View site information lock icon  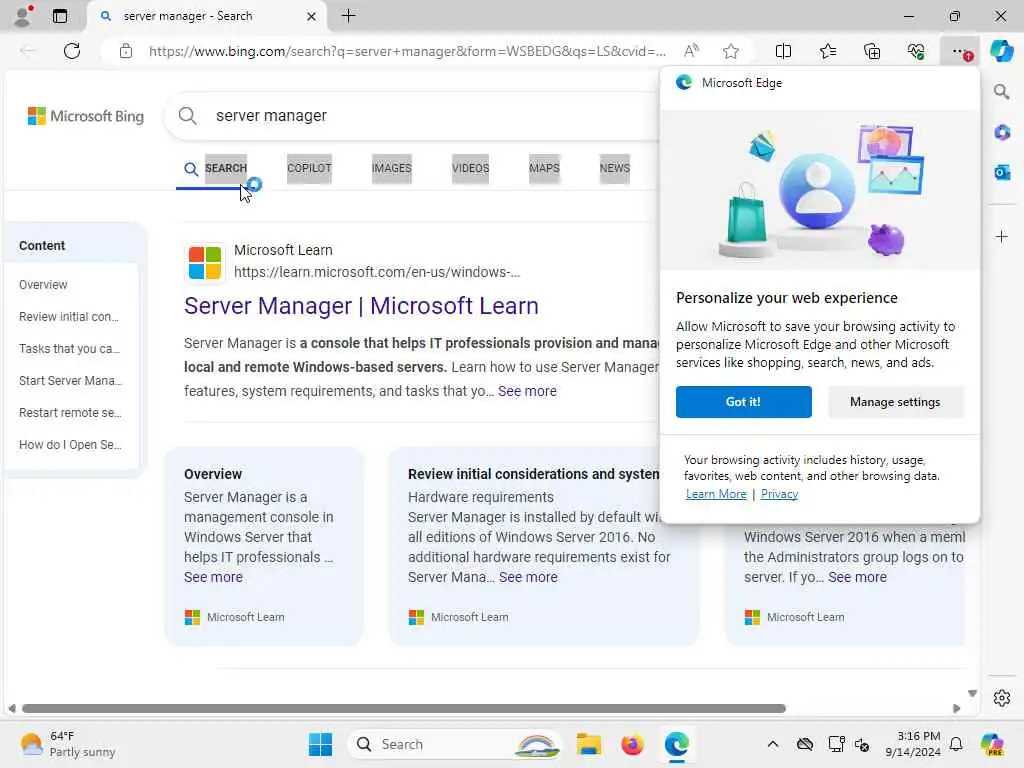[x=126, y=51]
